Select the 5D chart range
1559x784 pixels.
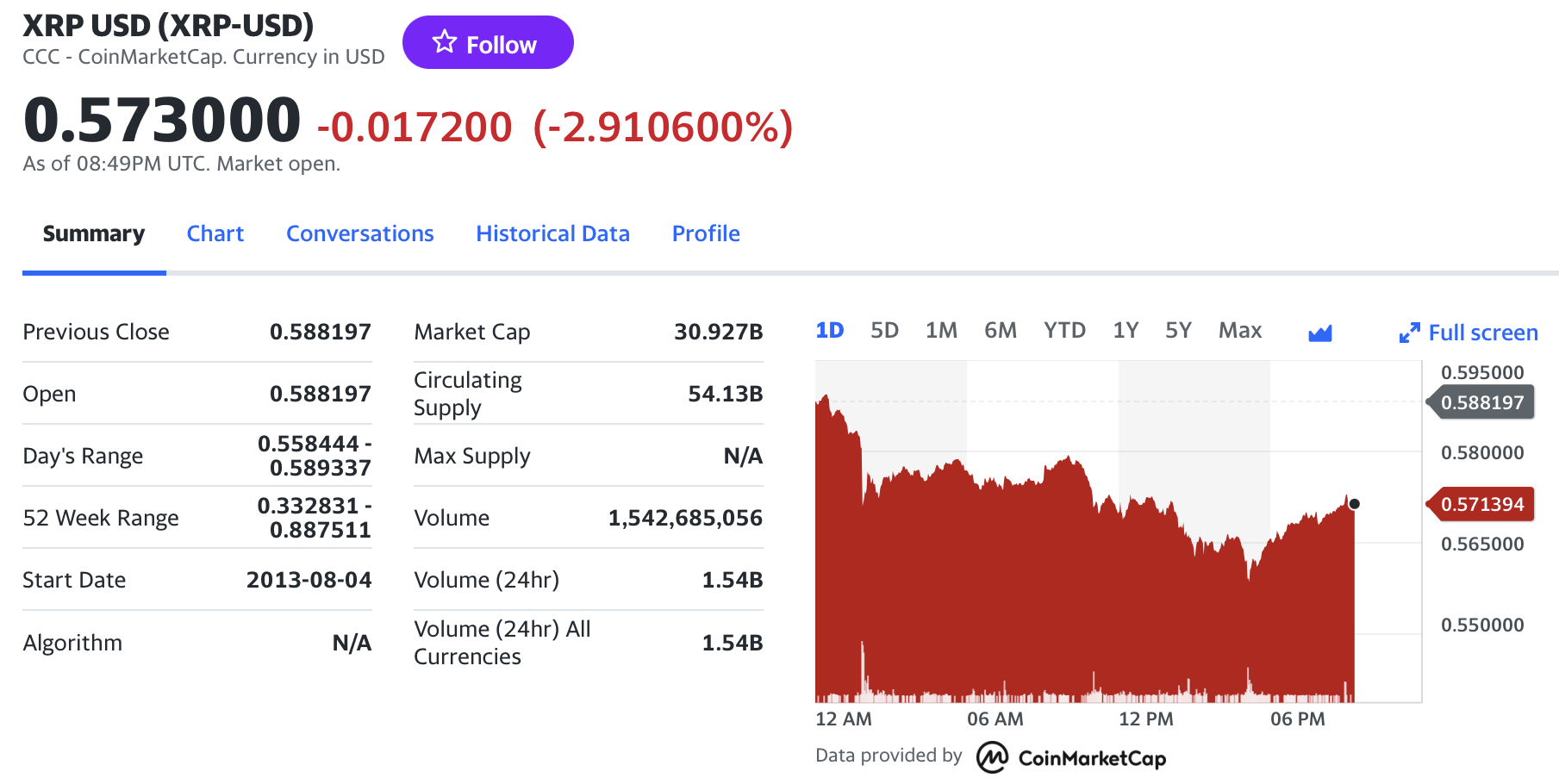[884, 330]
